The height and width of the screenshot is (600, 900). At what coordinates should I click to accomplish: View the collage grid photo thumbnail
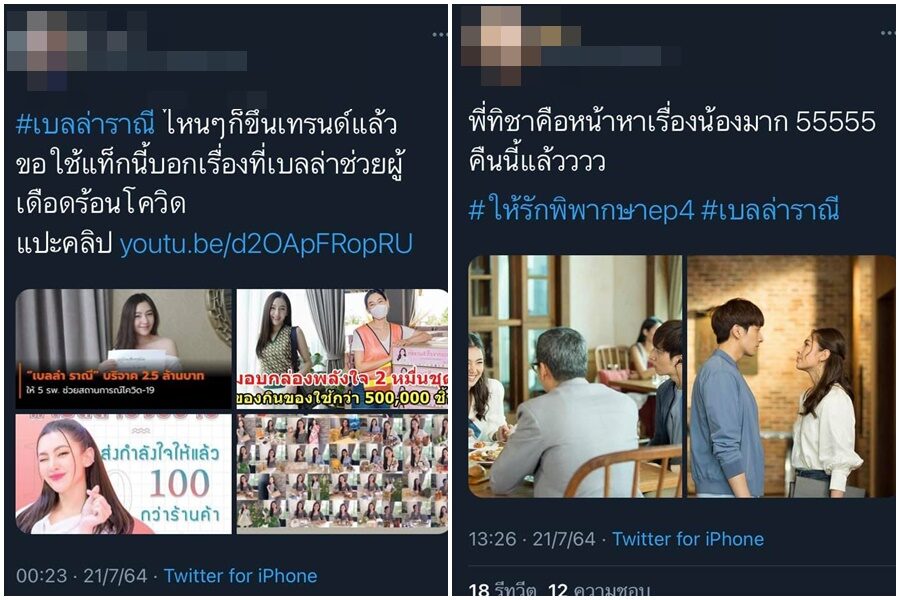342,474
